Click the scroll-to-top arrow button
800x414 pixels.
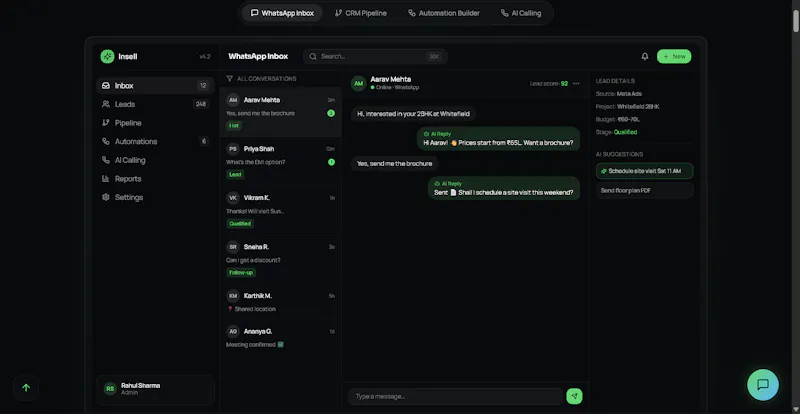tap(26, 388)
